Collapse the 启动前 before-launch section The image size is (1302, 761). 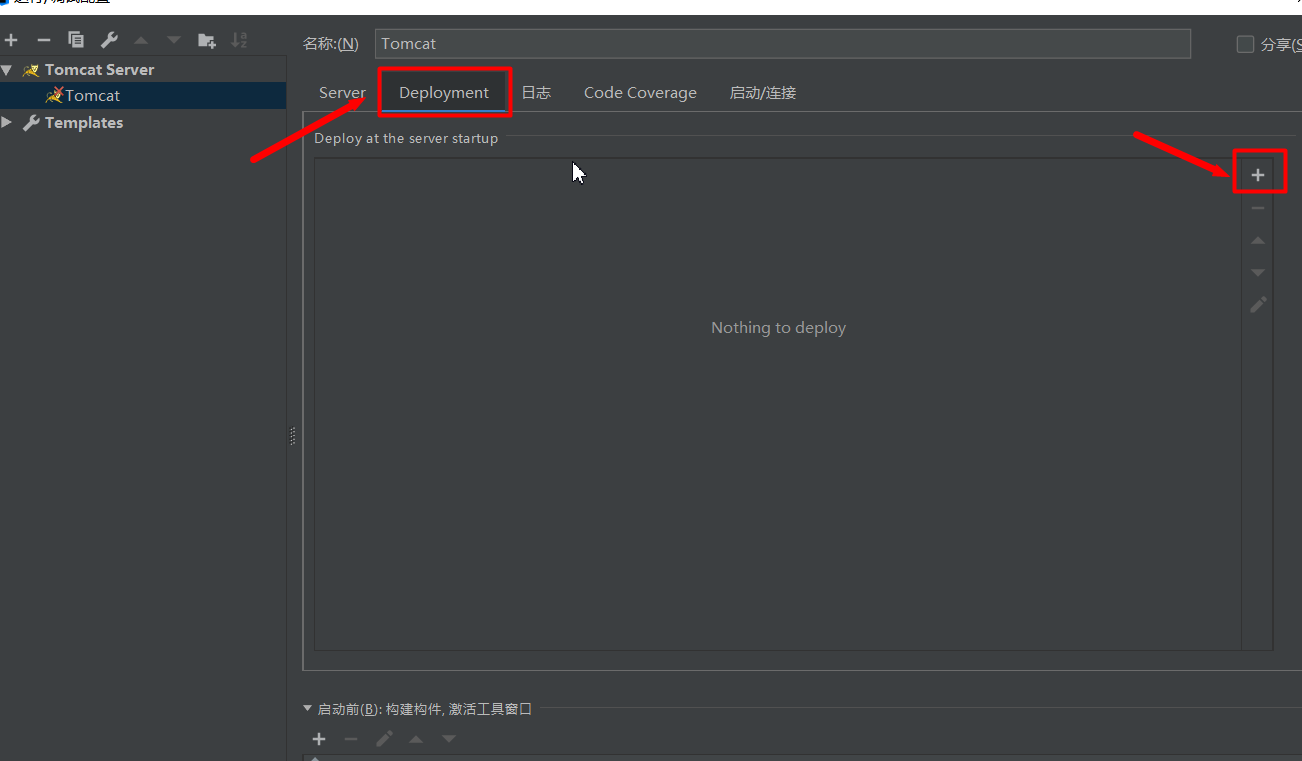[x=307, y=708]
